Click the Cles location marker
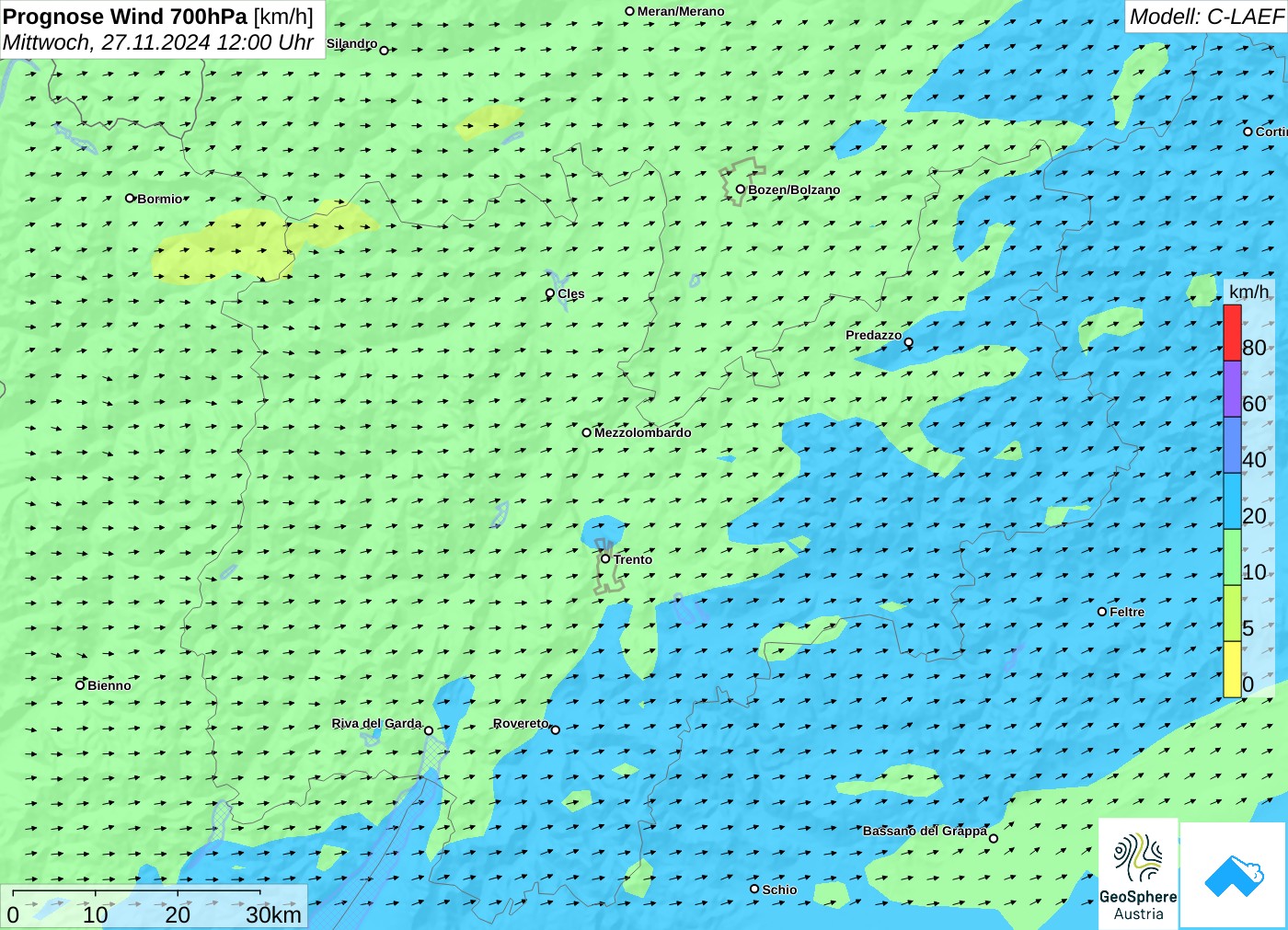Image resolution: width=1288 pixels, height=930 pixels. tap(550, 293)
